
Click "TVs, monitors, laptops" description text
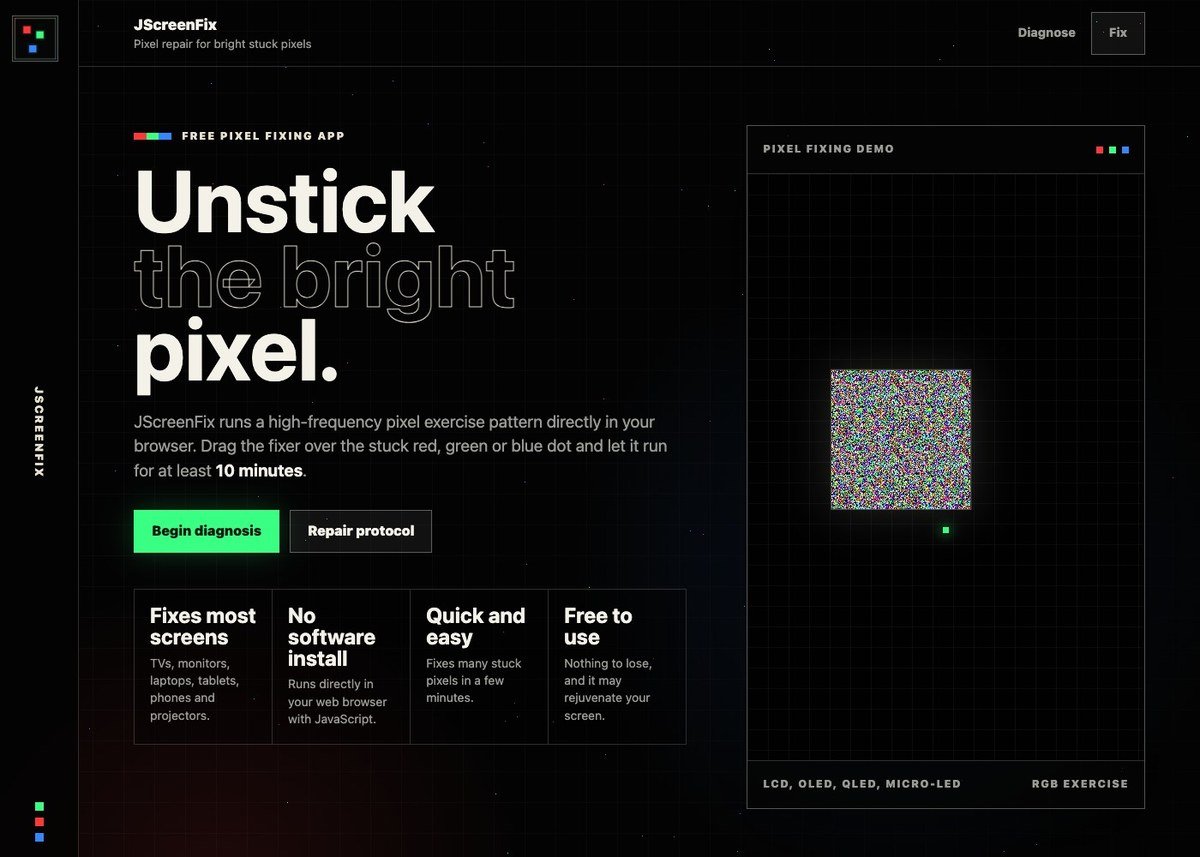click(x=194, y=690)
